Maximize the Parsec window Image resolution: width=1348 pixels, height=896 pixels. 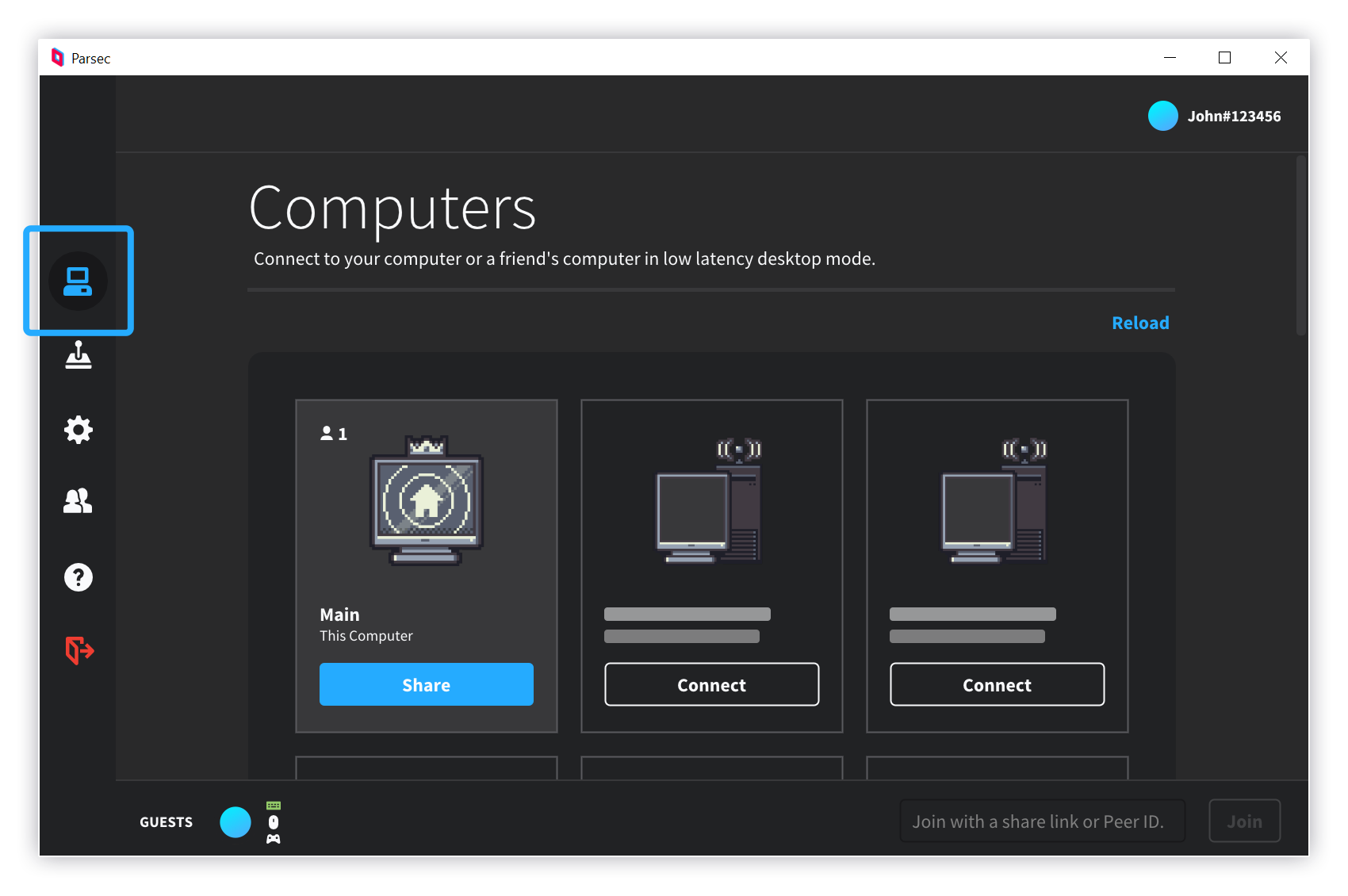1225,57
